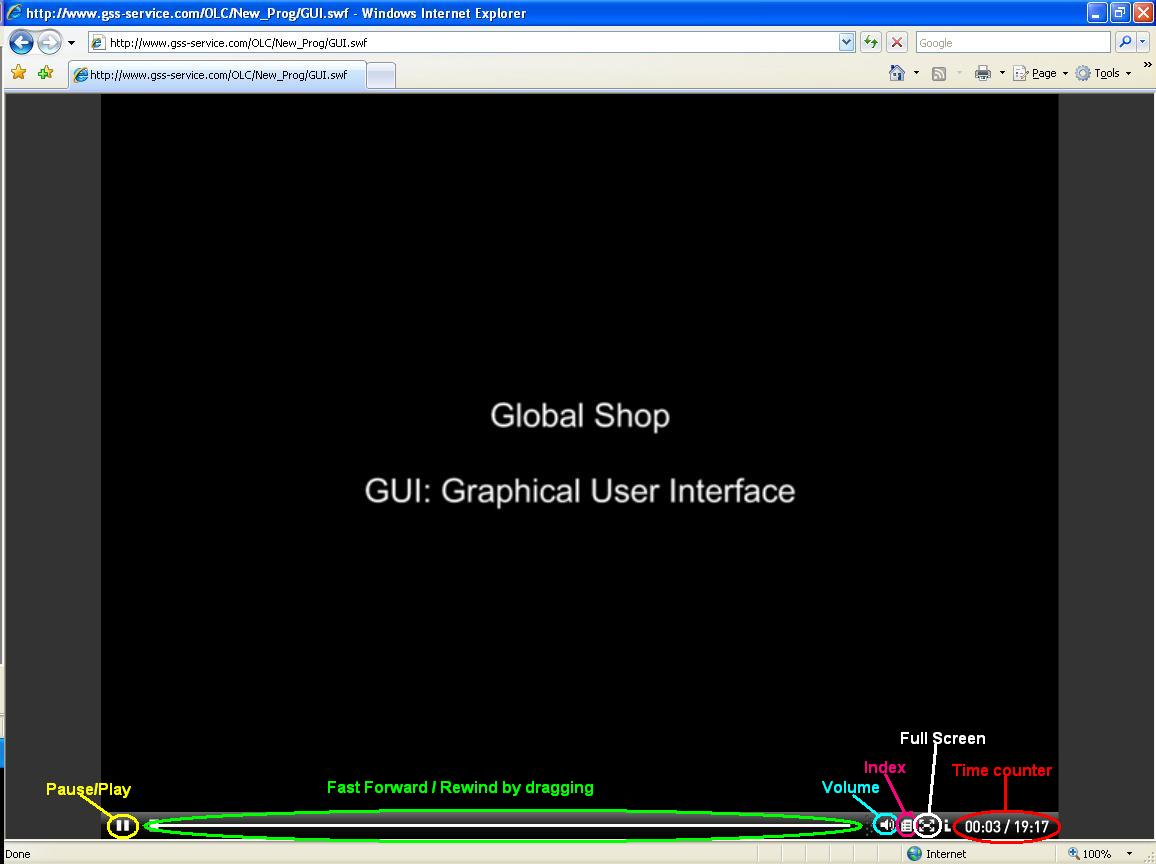Screen dimensions: 1156x864
Task: Open the recent pages dropdown arrow
Action: coord(72,43)
